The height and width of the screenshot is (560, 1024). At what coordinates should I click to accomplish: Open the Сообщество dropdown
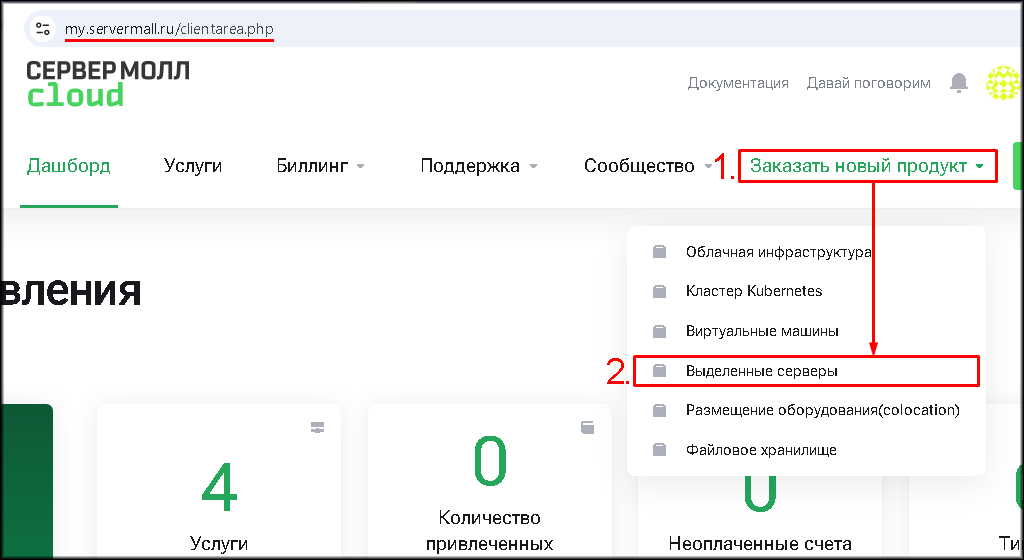(x=647, y=166)
